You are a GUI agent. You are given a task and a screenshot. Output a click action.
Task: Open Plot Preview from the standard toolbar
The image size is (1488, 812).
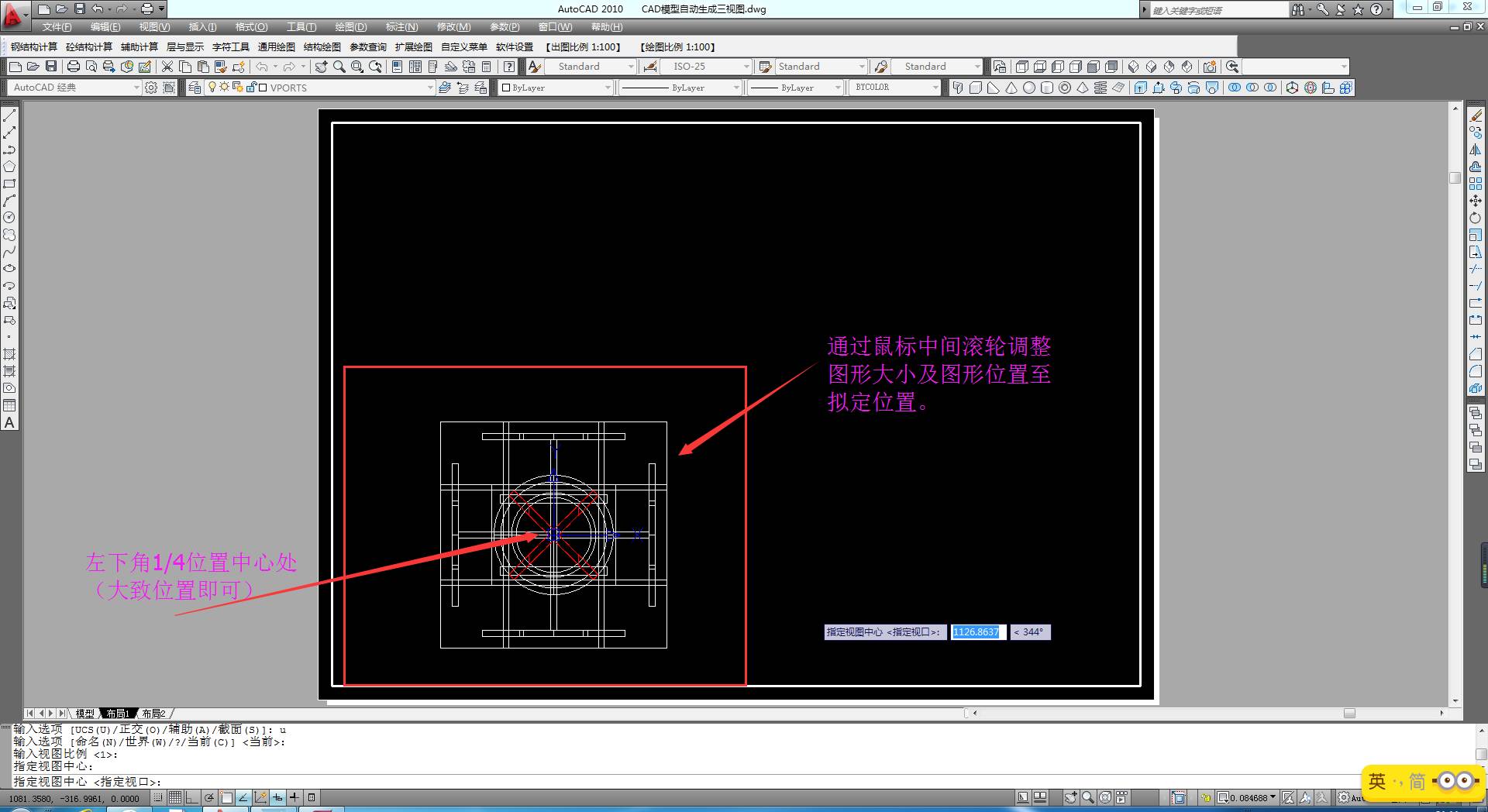coord(91,67)
